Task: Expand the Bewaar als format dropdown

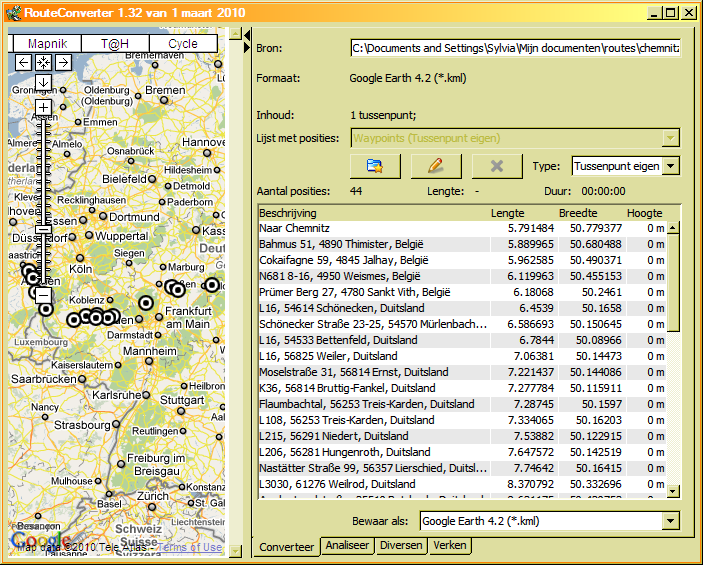Action: coord(670,521)
